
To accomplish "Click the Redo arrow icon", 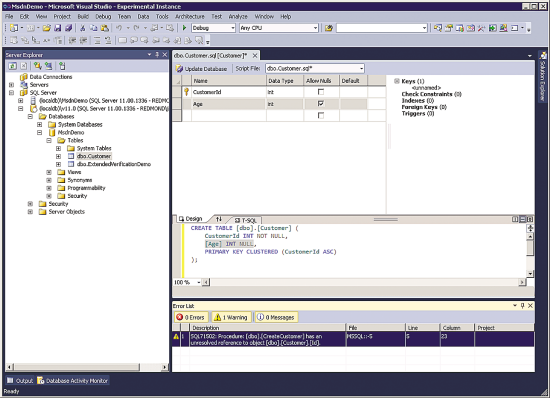I will click(136, 28).
